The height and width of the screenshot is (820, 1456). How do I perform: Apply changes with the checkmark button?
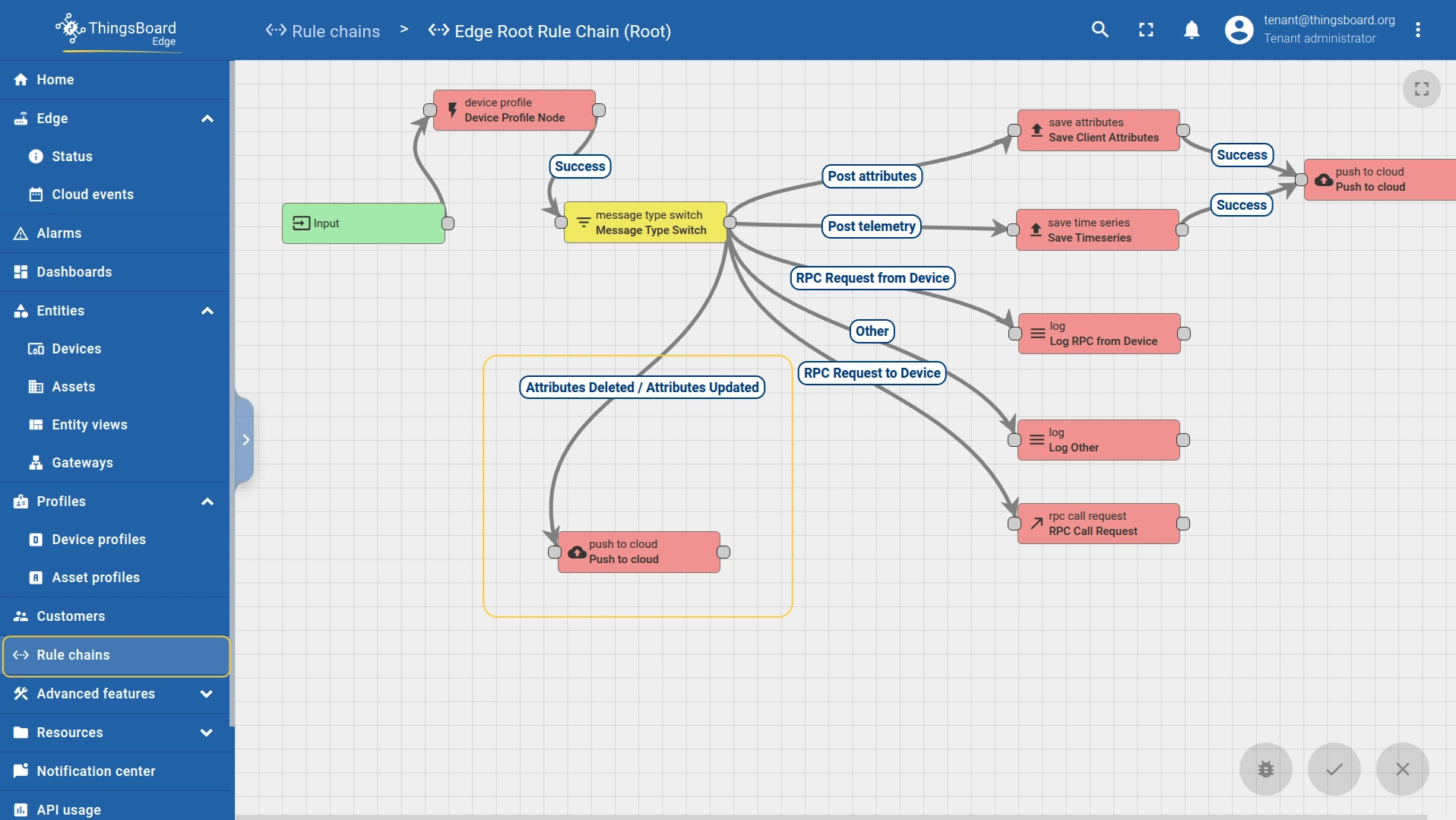[1334, 769]
